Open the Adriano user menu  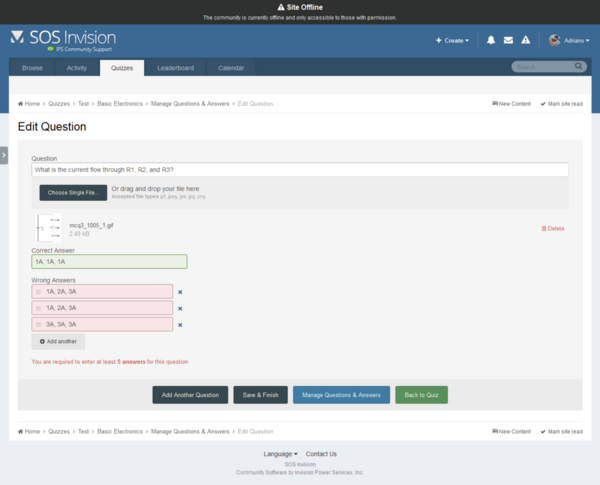[568, 40]
